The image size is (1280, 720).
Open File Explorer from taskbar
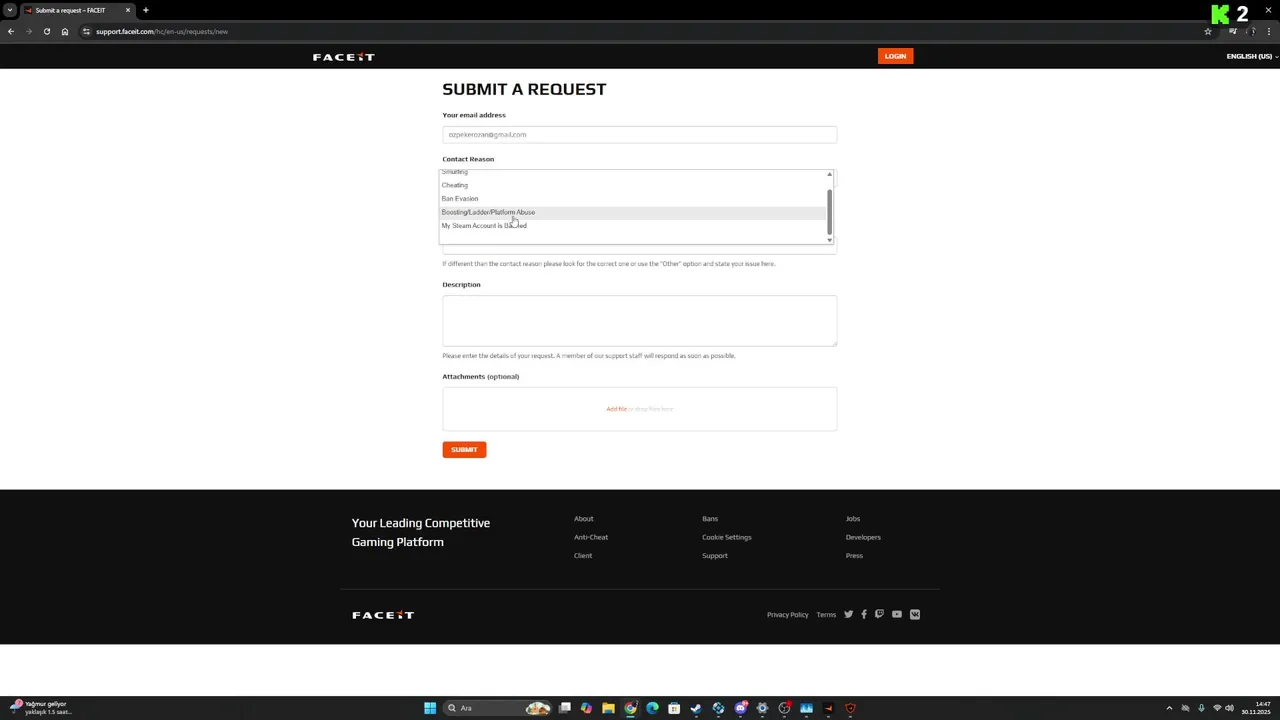[x=608, y=708]
